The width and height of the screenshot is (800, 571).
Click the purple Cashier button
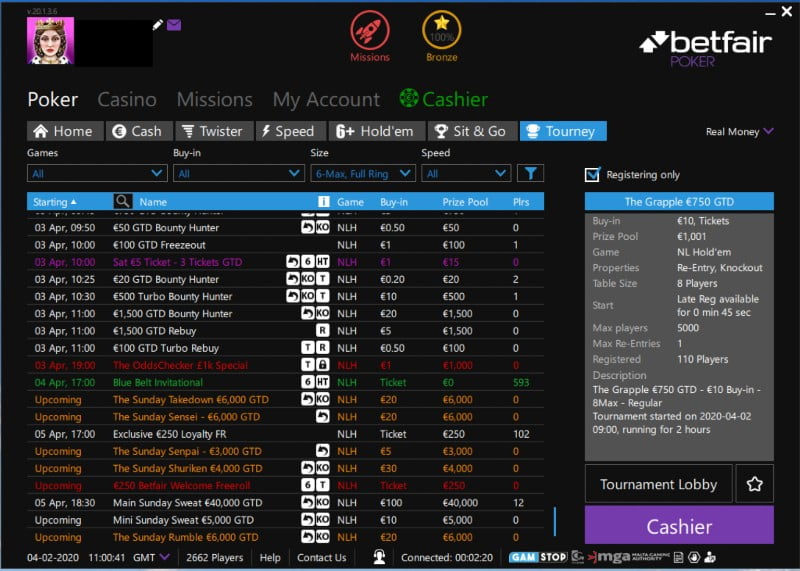point(679,526)
